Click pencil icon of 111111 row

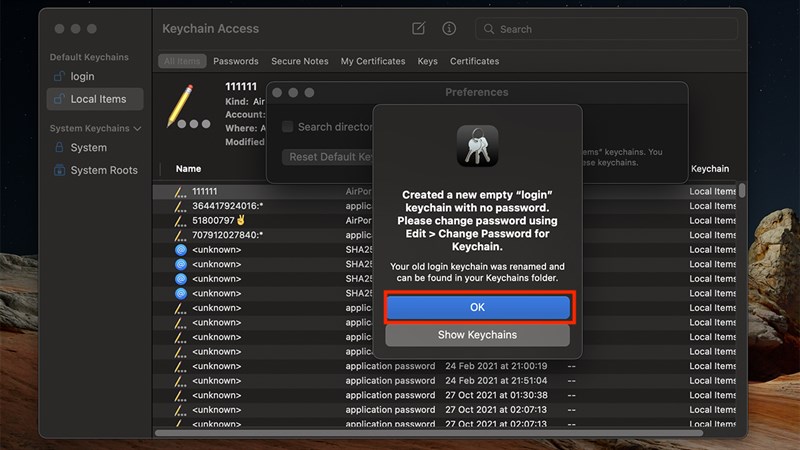click(181, 192)
